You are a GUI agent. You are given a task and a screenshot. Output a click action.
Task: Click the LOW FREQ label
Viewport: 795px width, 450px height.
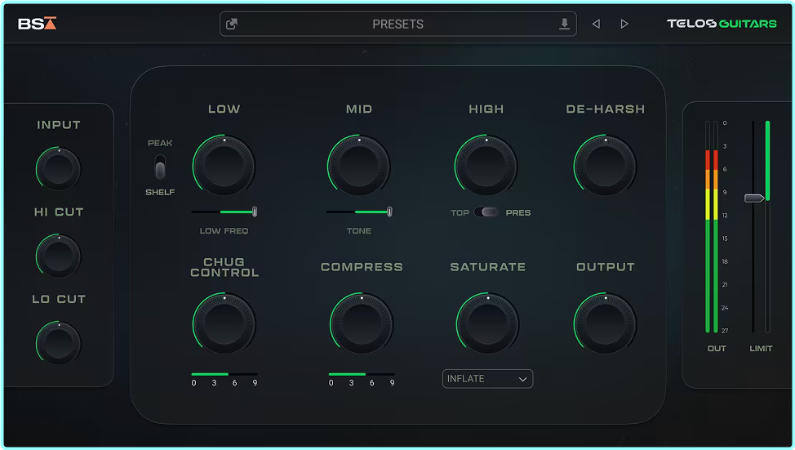224,231
